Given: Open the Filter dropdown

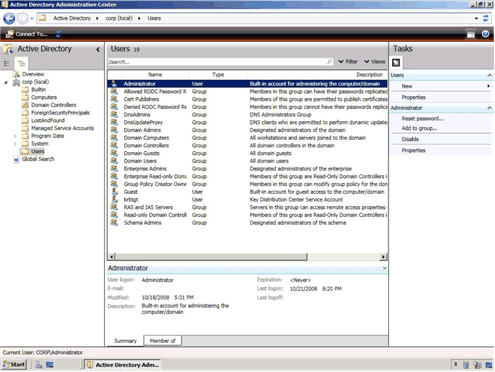Looking at the screenshot, I should point(348,62).
